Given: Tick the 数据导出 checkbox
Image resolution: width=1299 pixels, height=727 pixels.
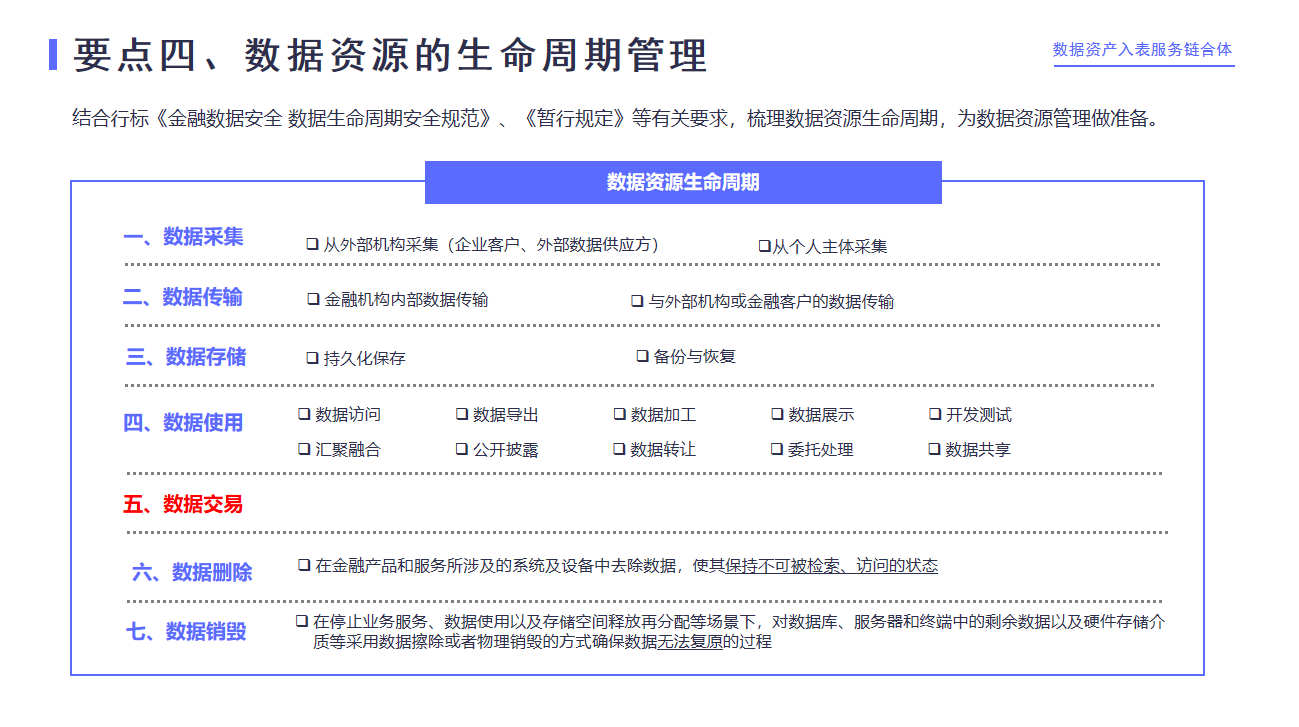Looking at the screenshot, I should 462,414.
